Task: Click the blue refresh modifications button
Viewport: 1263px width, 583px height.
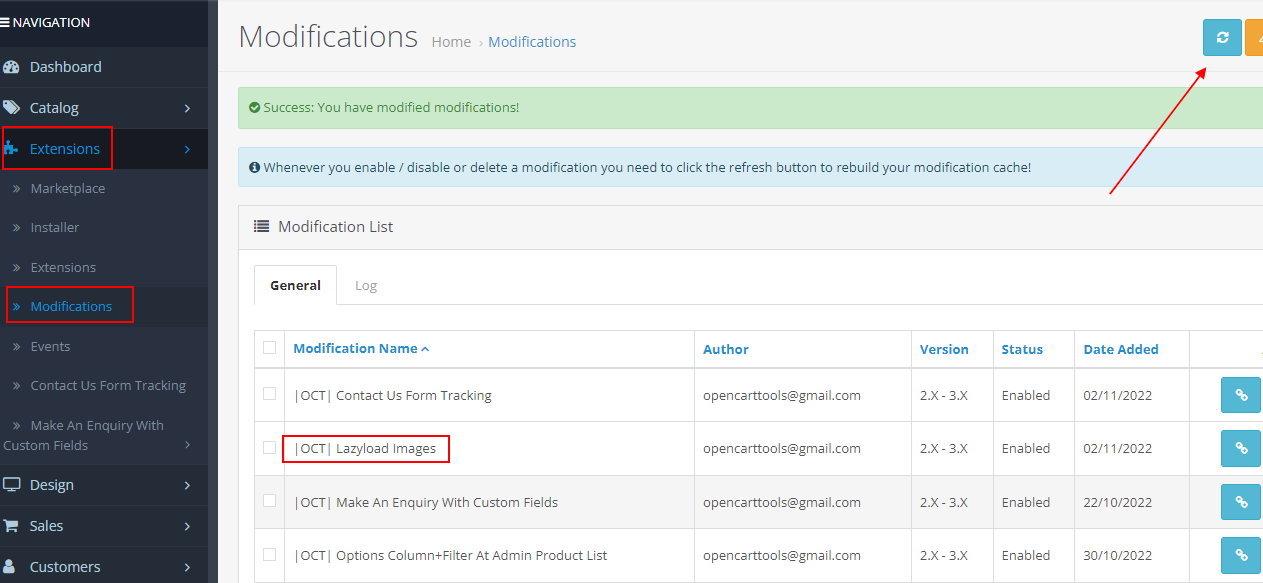Action: [x=1222, y=38]
